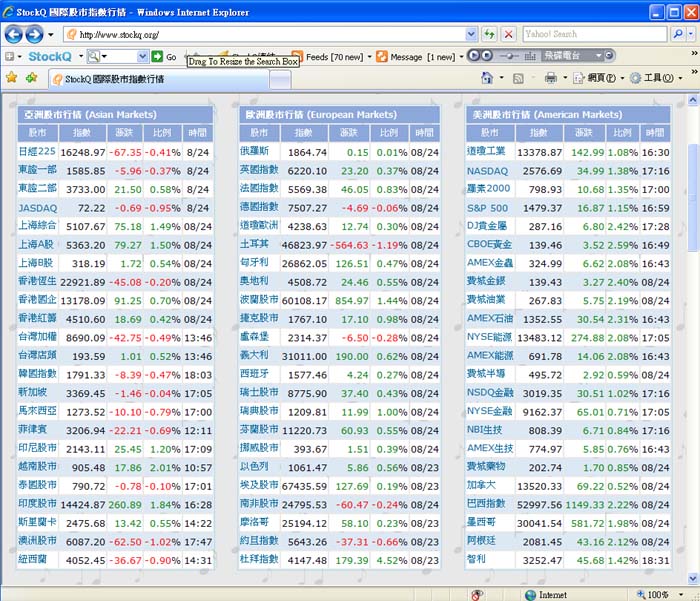The height and width of the screenshot is (601, 700).
Task: Adjust the radio player volume slider
Action: [509, 56]
